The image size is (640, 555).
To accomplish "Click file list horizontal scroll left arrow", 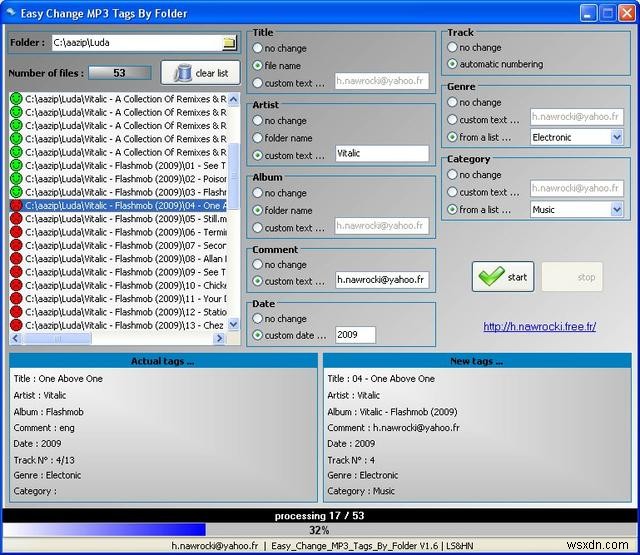I will point(16,338).
